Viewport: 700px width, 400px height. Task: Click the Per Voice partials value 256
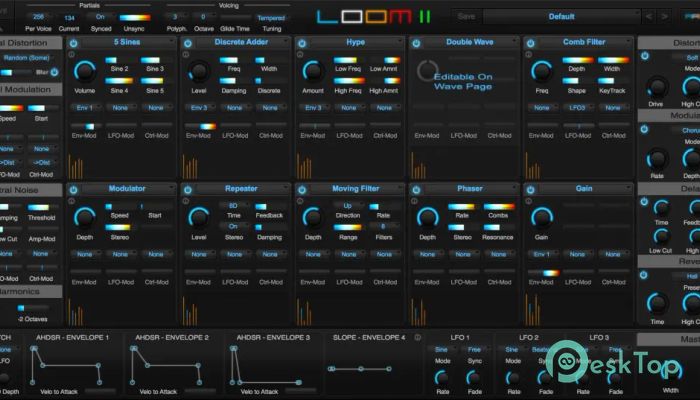[x=38, y=17]
